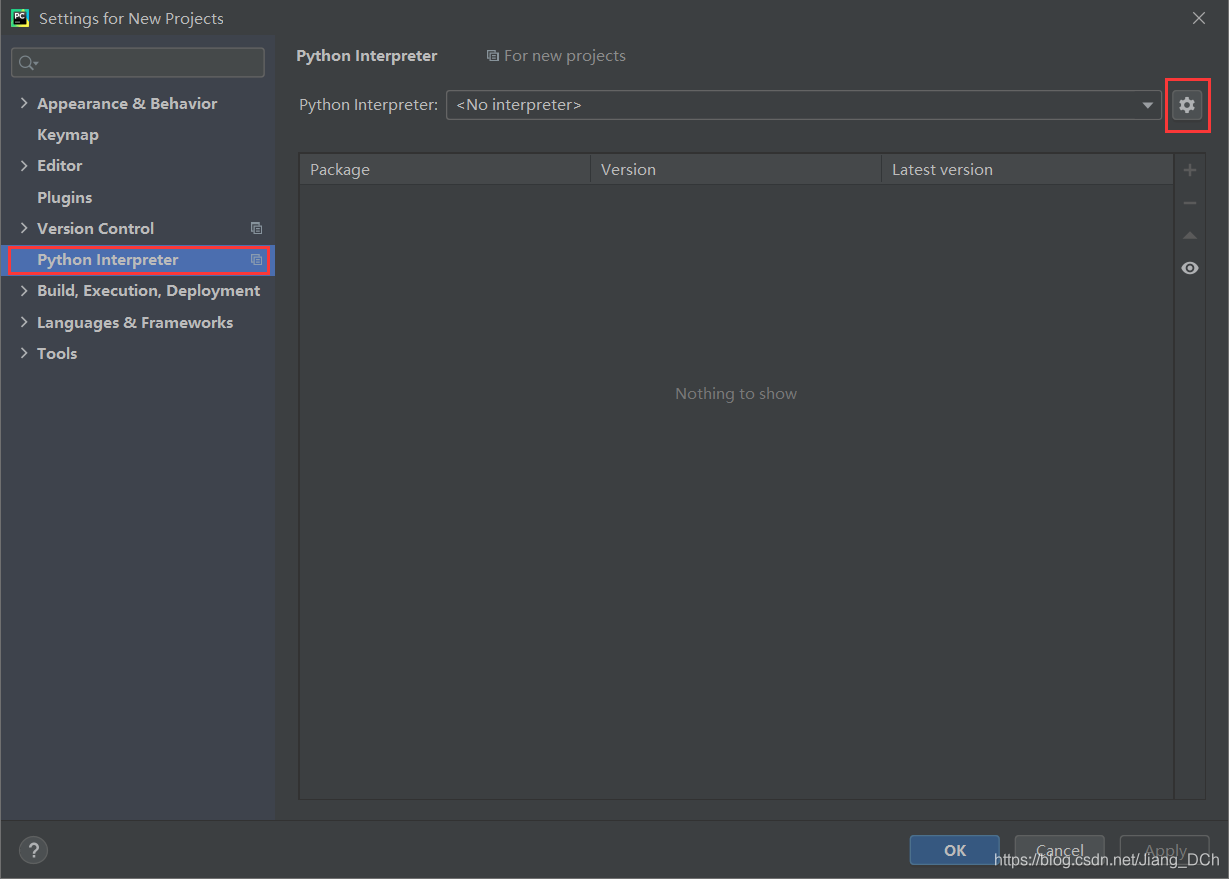The width and height of the screenshot is (1229, 879).
Task: Expand the Tools section
Action: pyautogui.click(x=24, y=353)
